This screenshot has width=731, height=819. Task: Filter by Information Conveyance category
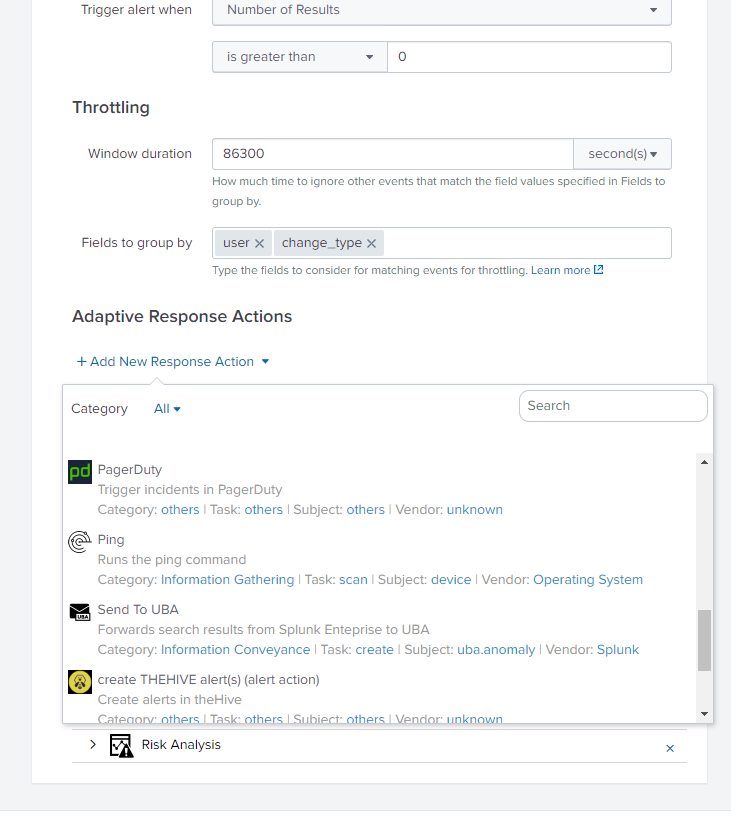pyautogui.click(x=235, y=650)
